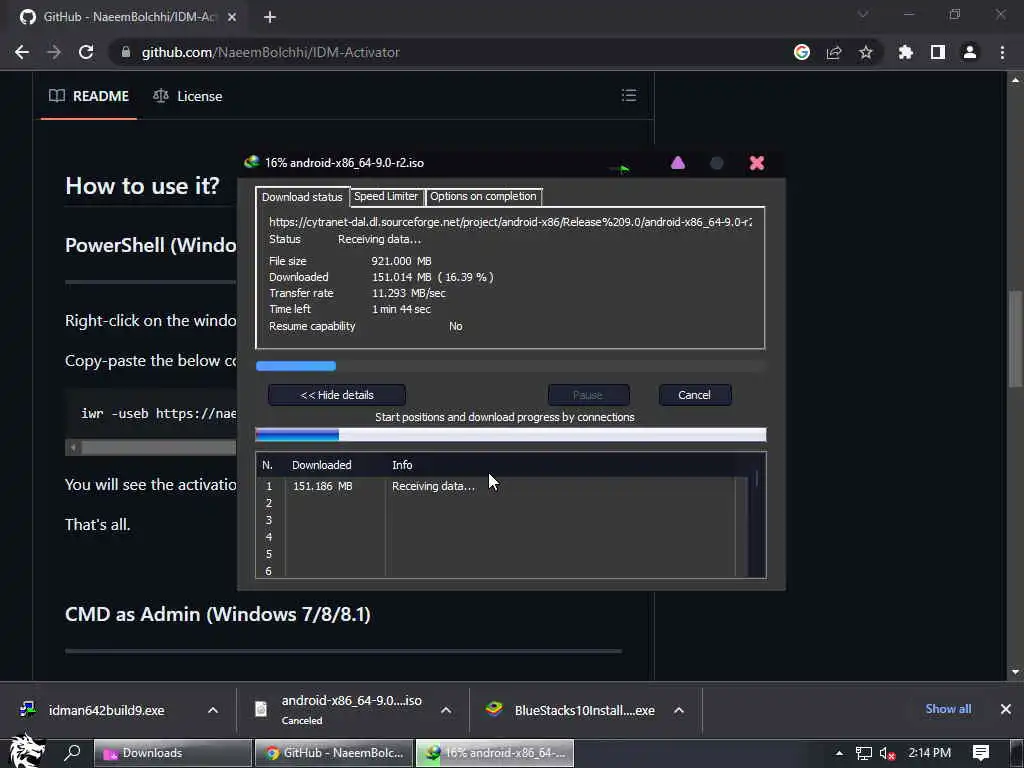Screen dimensions: 1024x768
Task: Click the IDM overall download progress bar
Action: 510,366
